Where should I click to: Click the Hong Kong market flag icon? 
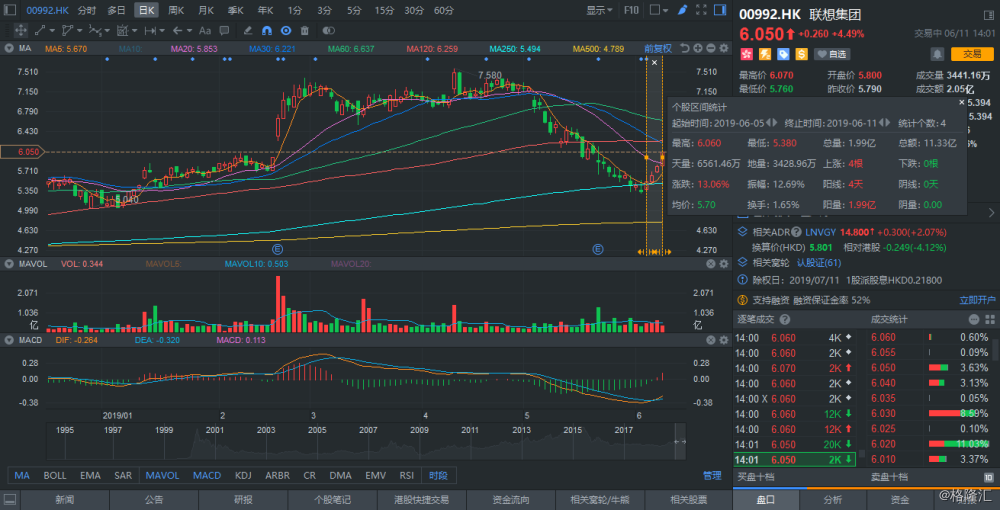(x=746, y=54)
